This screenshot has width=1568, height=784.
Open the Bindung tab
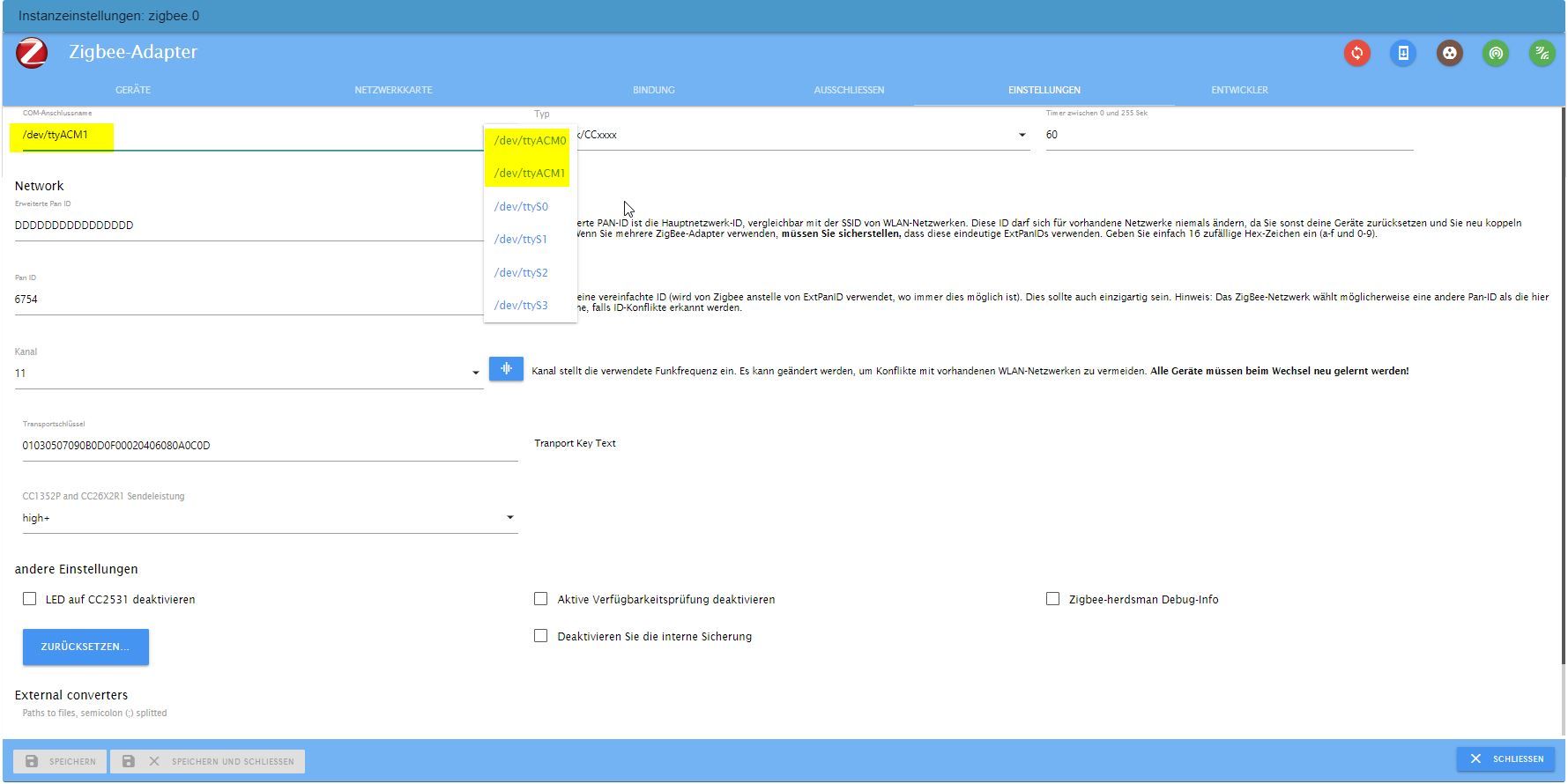click(653, 90)
